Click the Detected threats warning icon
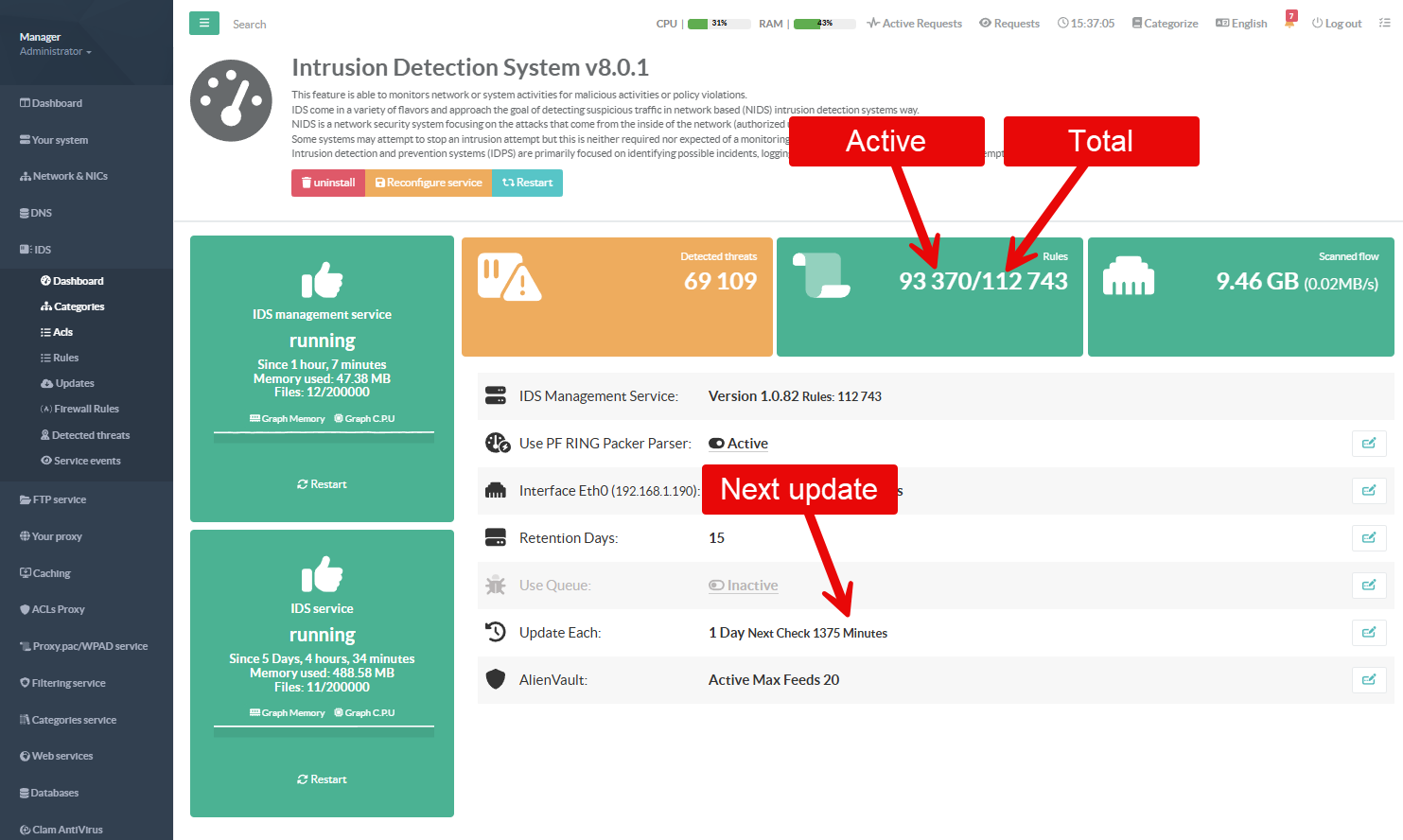 point(509,276)
